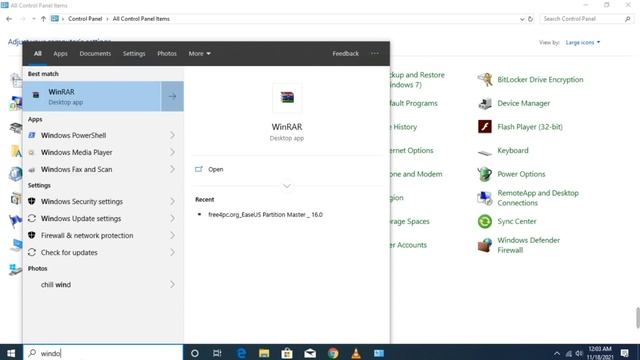Open Task View on taskbar
This screenshot has width=640, height=360.
[217, 353]
